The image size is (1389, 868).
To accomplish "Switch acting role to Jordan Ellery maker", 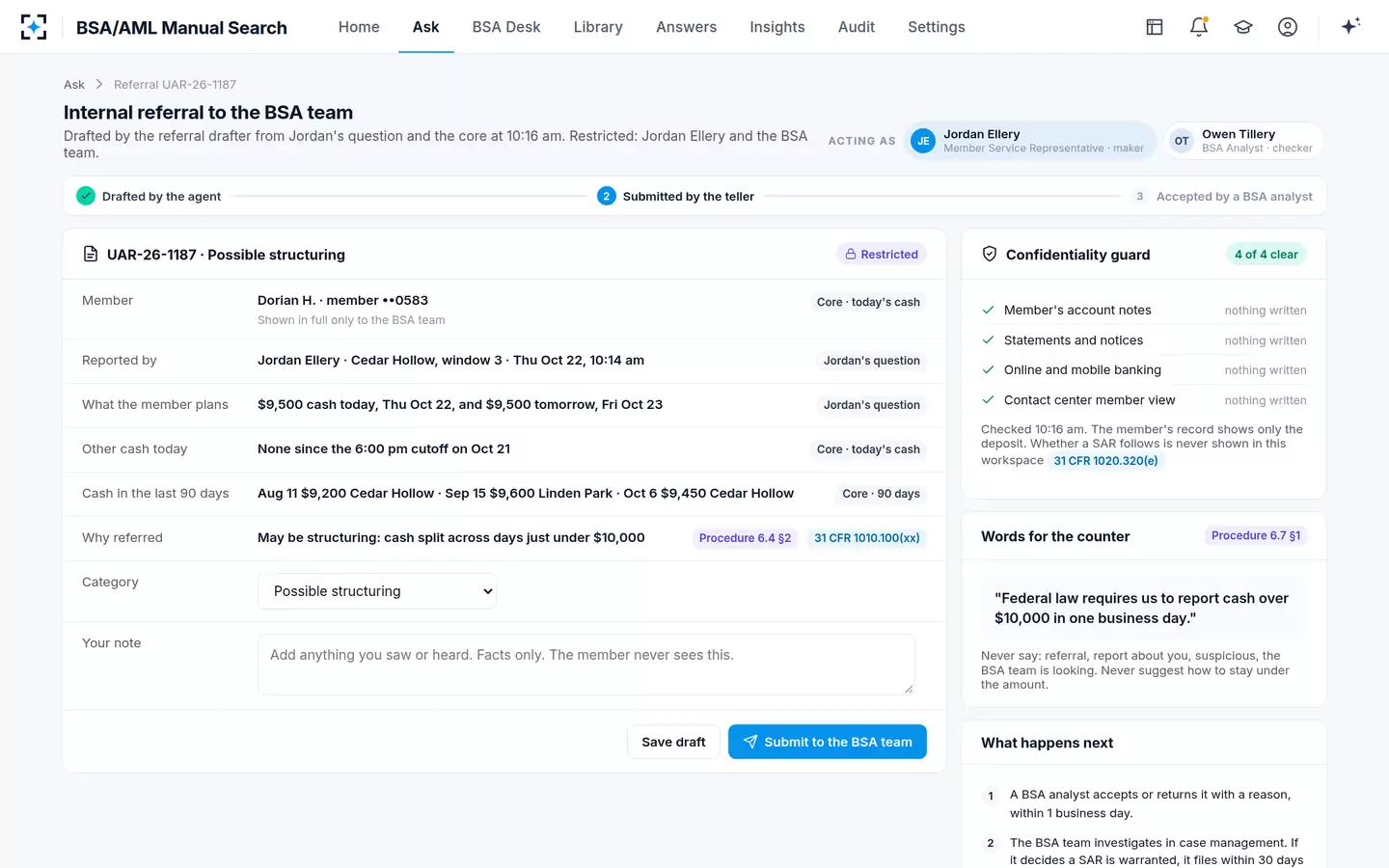I will (1030, 141).
